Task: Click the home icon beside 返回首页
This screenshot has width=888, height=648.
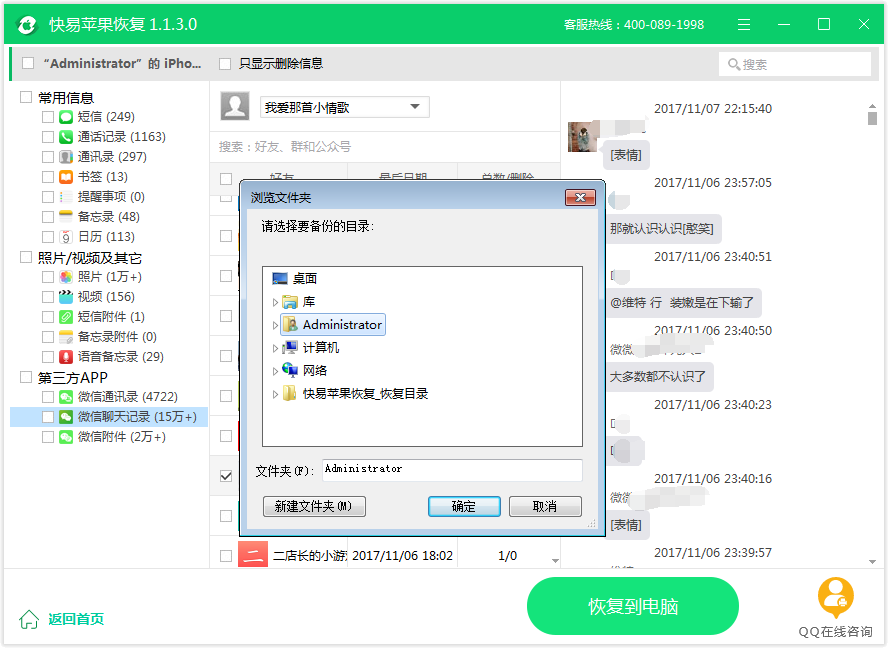Action: pos(29,619)
